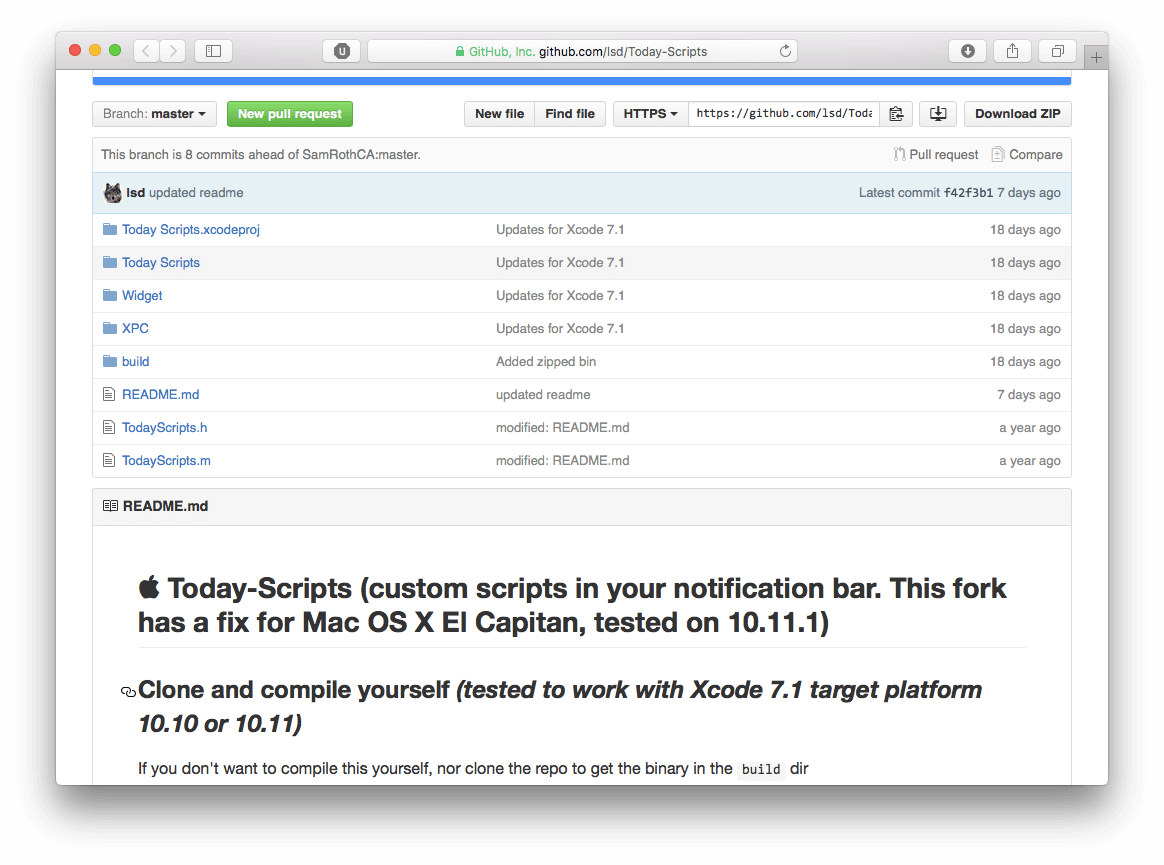
Task: Open 'Added zipped bin' commit message
Action: click(x=546, y=361)
